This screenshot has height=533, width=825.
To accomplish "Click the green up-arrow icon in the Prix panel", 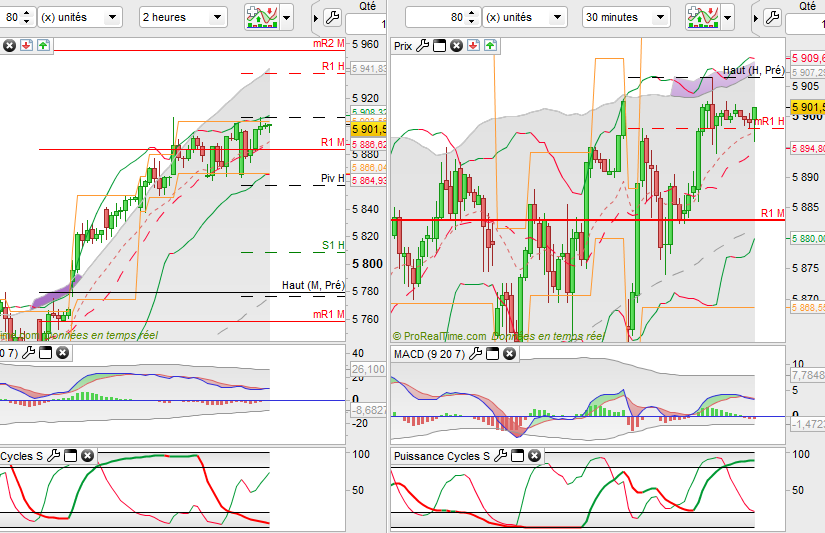I will point(490,46).
